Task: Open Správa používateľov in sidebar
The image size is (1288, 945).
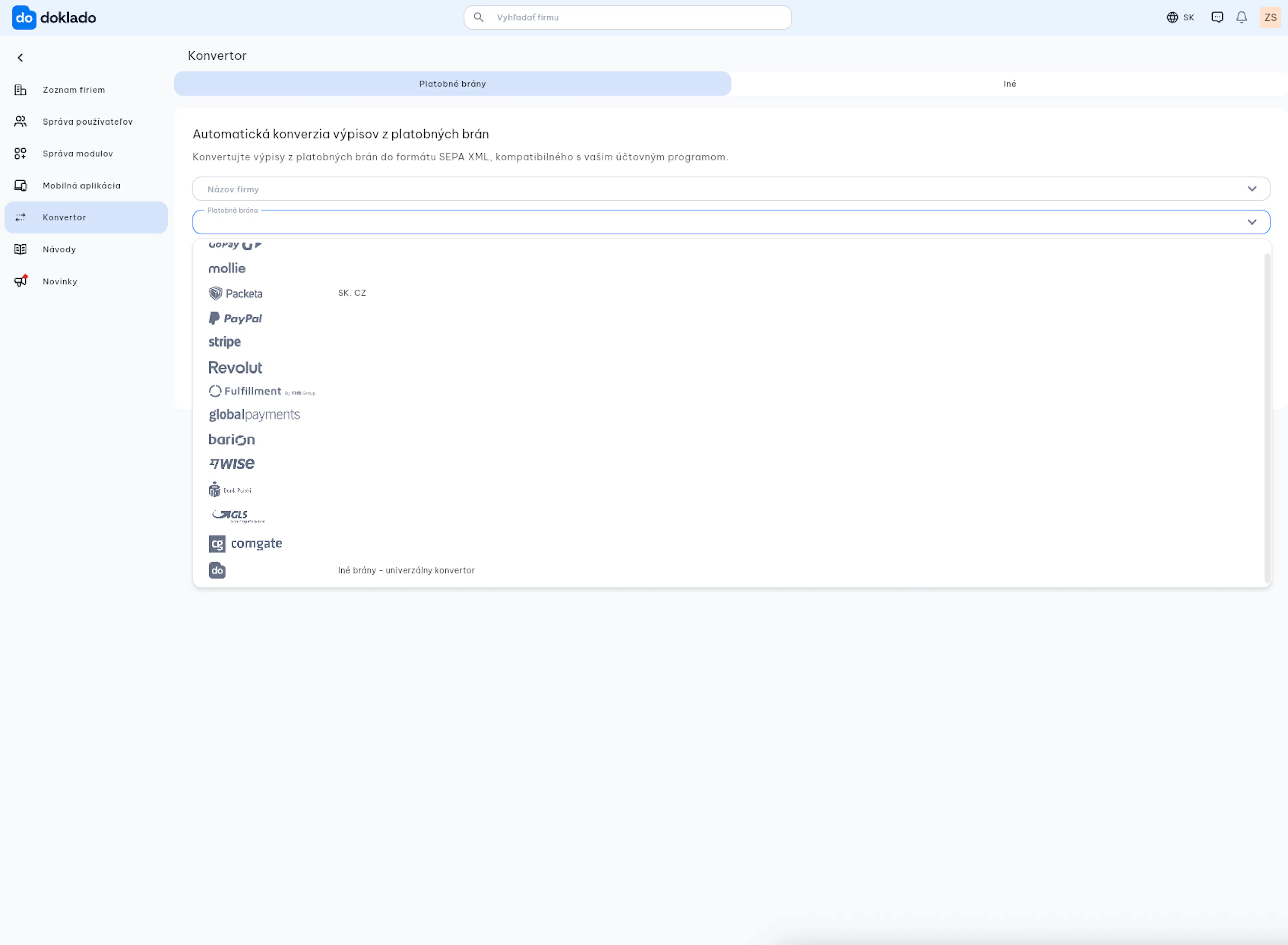Action: coord(86,122)
